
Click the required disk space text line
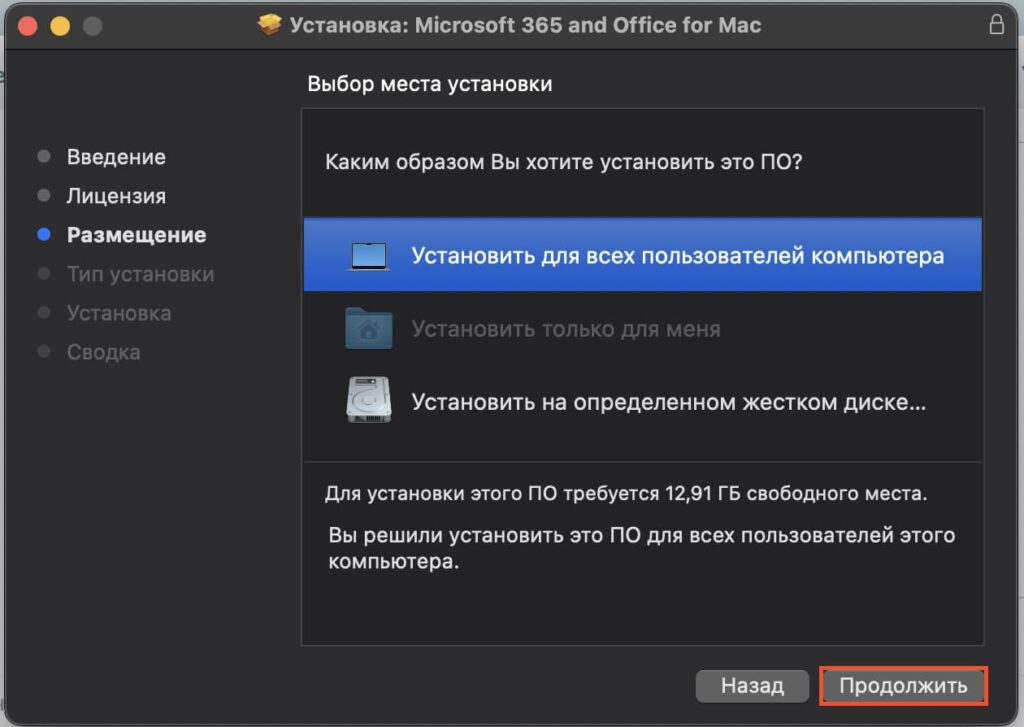(626, 493)
